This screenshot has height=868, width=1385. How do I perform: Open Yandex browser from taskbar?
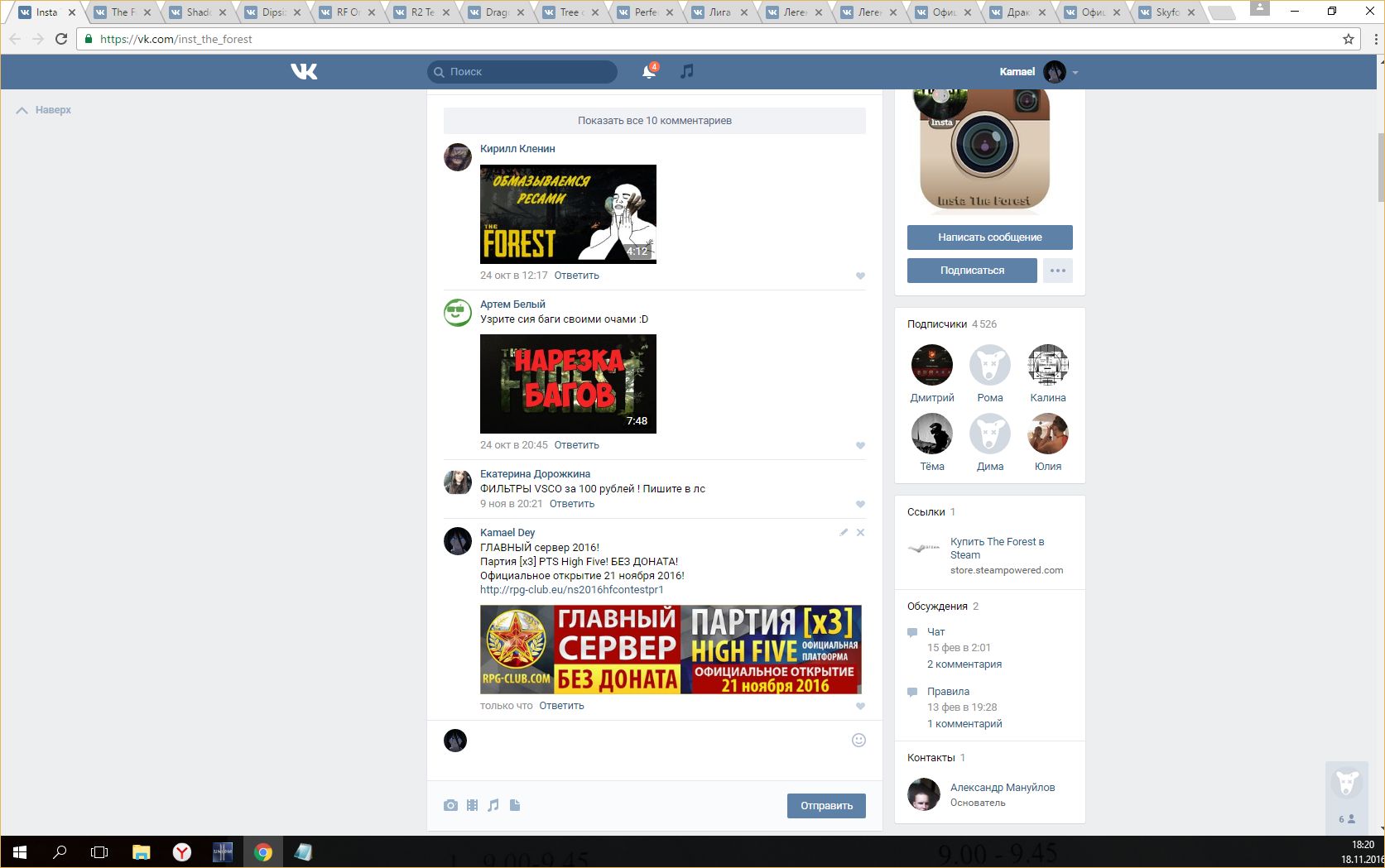pos(182,851)
